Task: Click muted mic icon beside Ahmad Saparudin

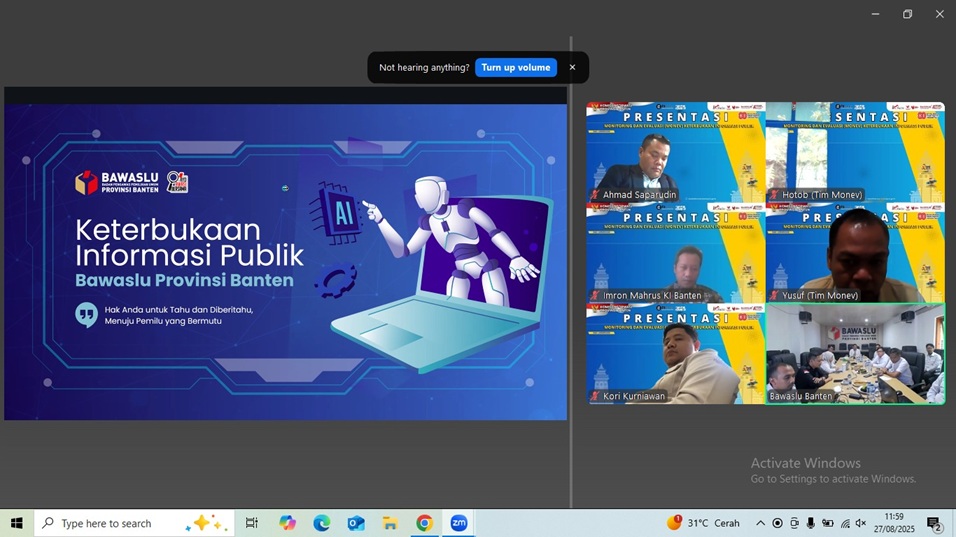Action: pyautogui.click(x=595, y=194)
